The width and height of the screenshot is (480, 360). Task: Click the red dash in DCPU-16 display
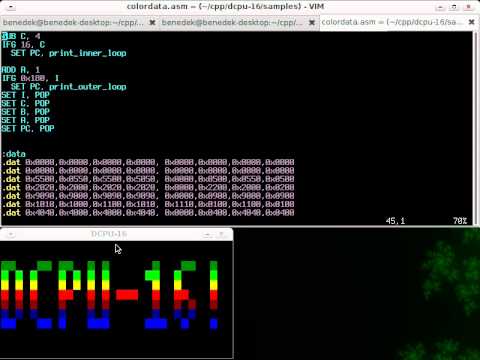click(127, 295)
